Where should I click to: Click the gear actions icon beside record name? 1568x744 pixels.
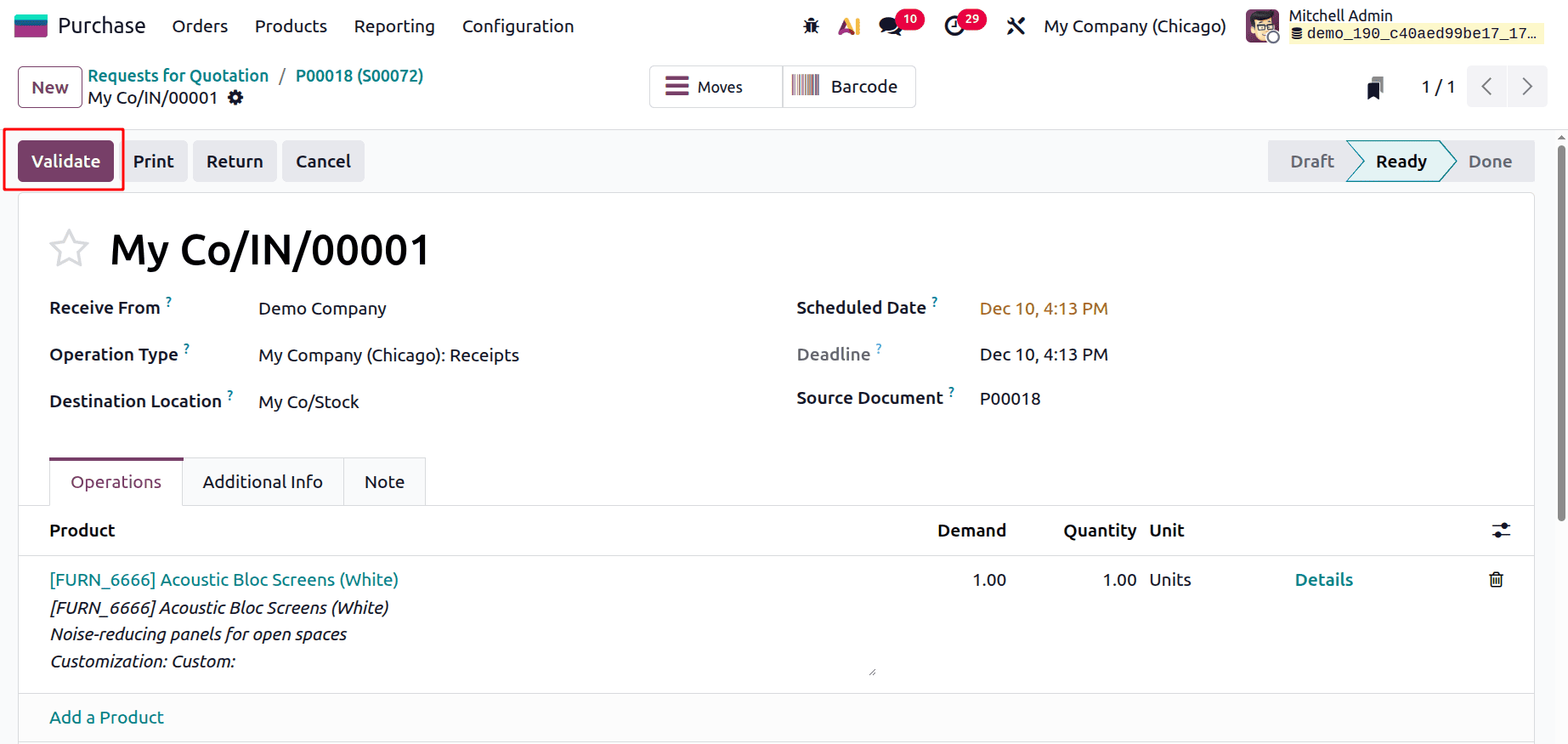[235, 98]
